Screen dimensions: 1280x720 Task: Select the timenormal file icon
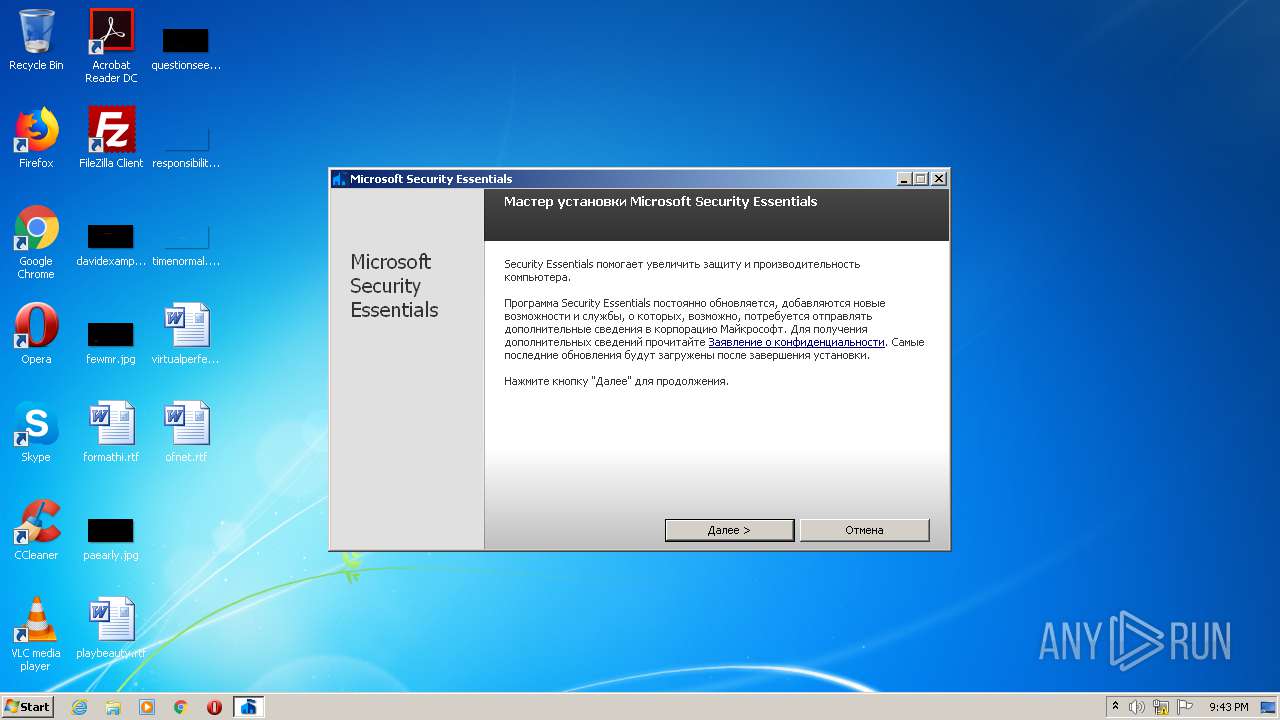tap(186, 244)
